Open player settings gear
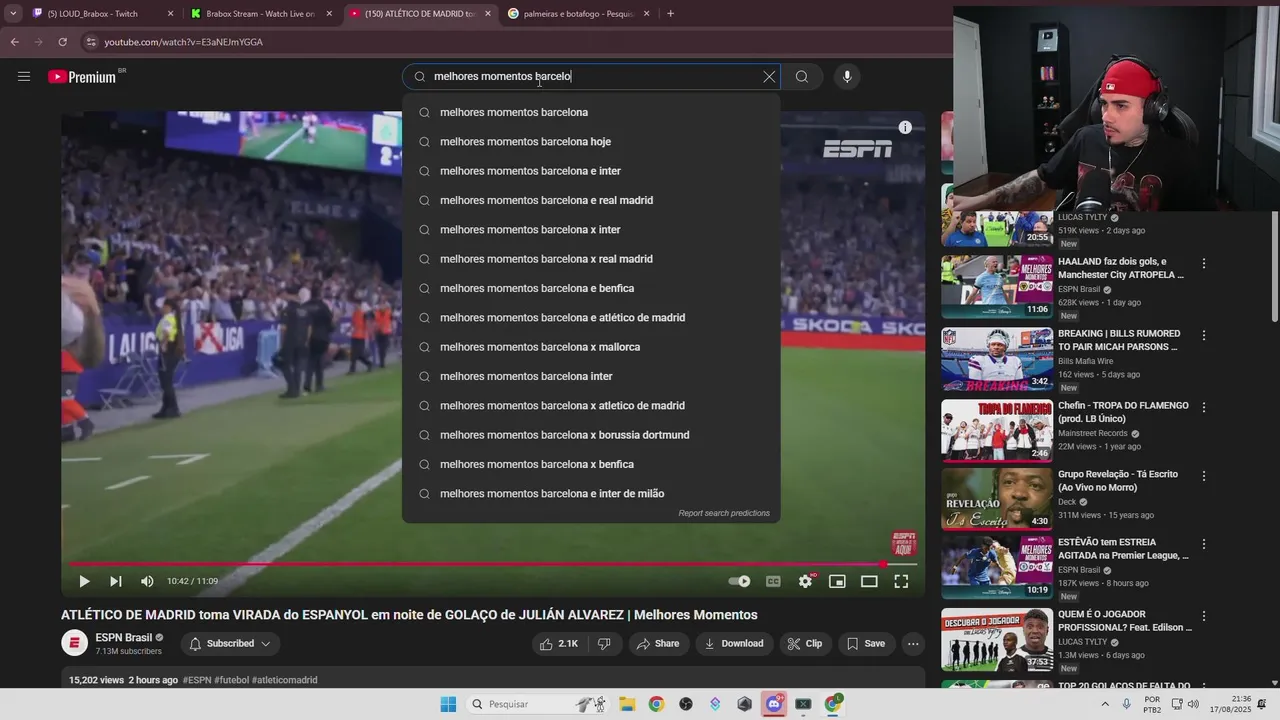Image resolution: width=1280 pixels, height=720 pixels. point(806,581)
